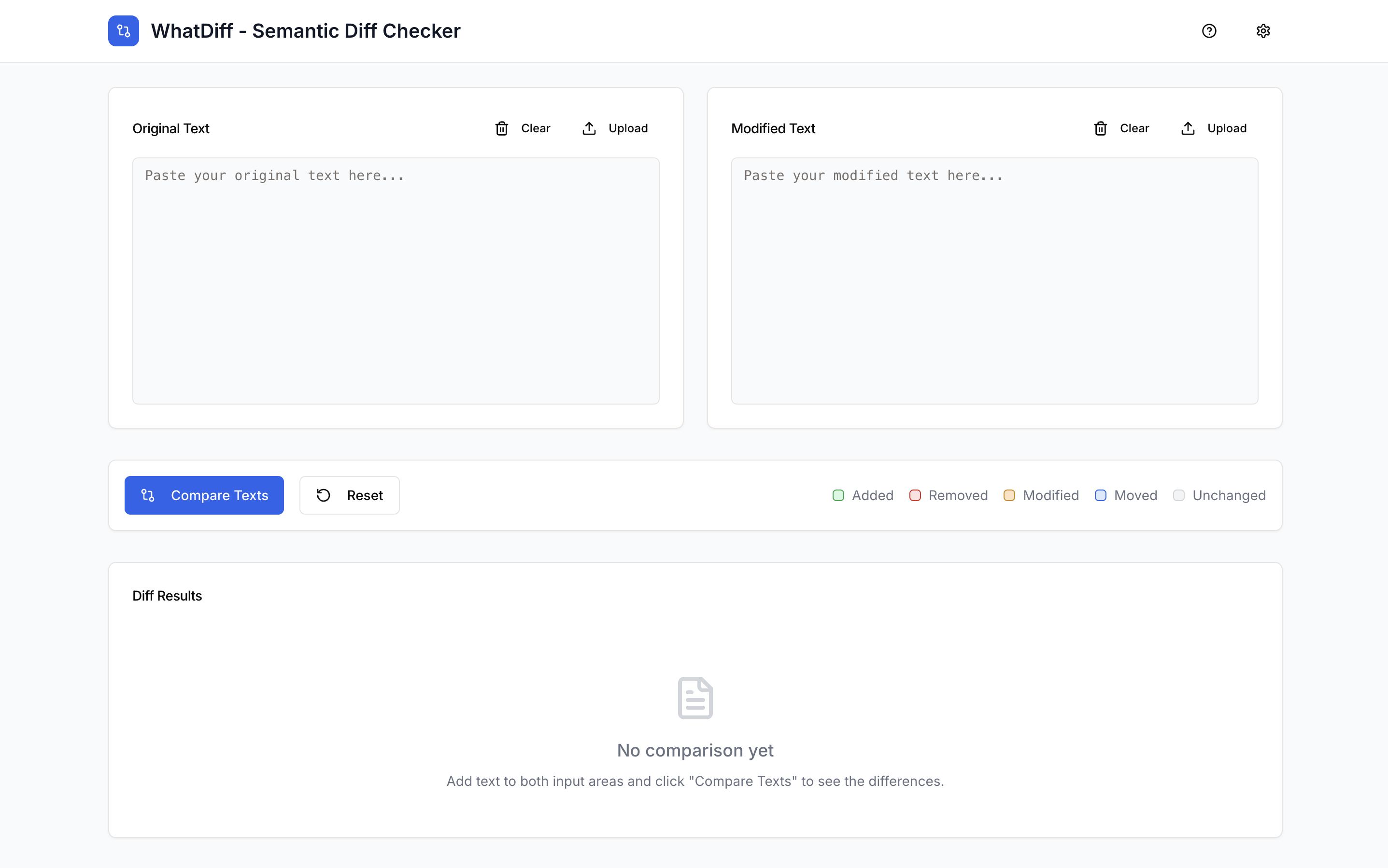The image size is (1388, 868).
Task: Upload a file for Original Text
Action: coord(615,128)
